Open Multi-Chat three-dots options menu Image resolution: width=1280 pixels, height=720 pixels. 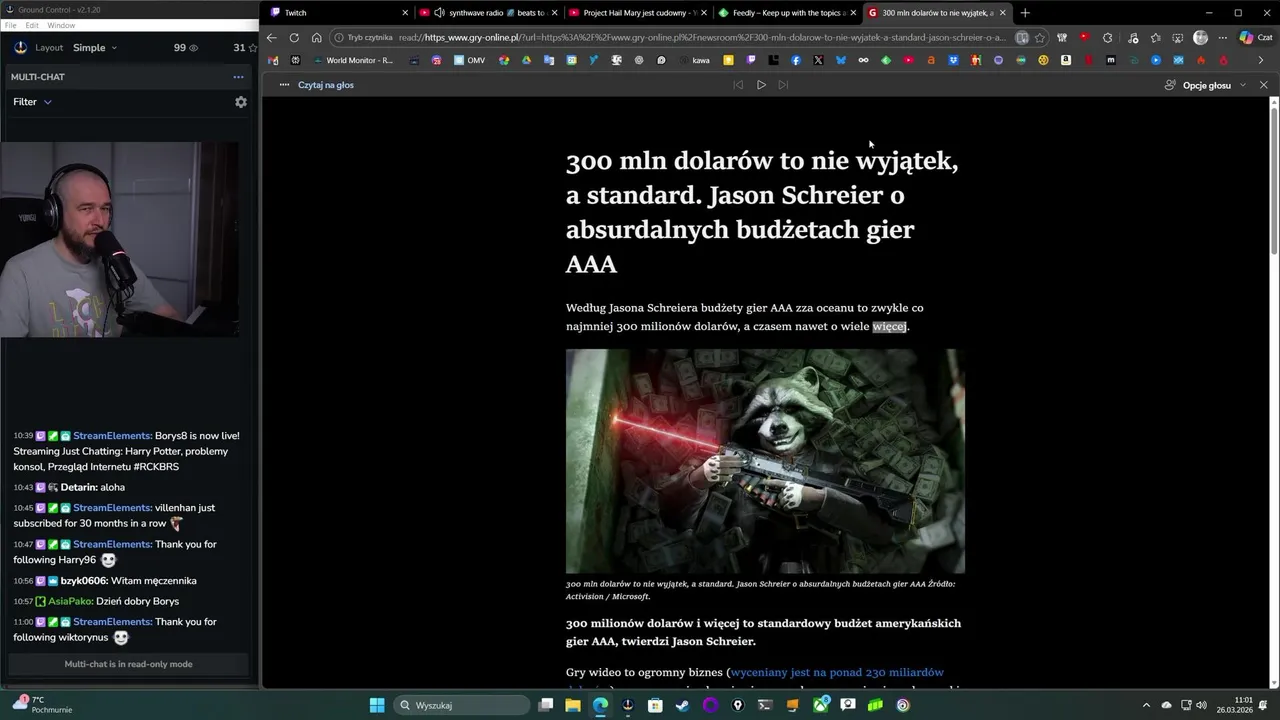pyautogui.click(x=238, y=77)
